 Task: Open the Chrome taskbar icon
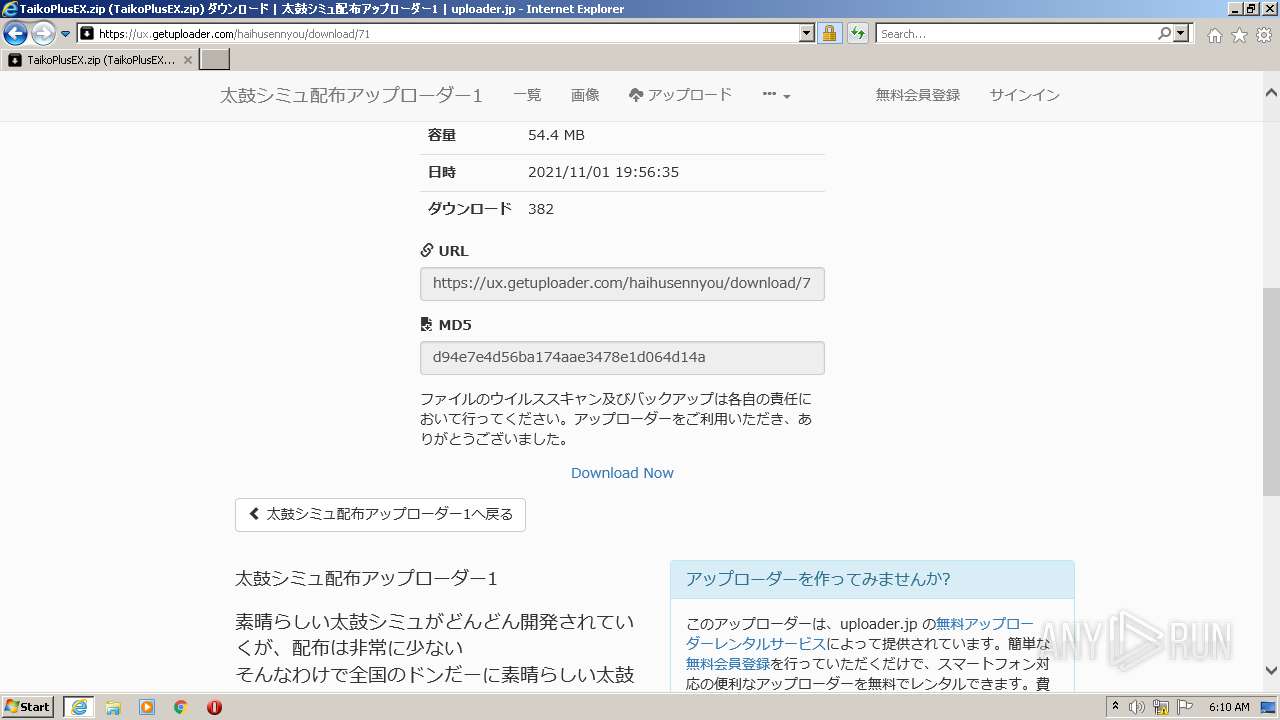click(181, 707)
